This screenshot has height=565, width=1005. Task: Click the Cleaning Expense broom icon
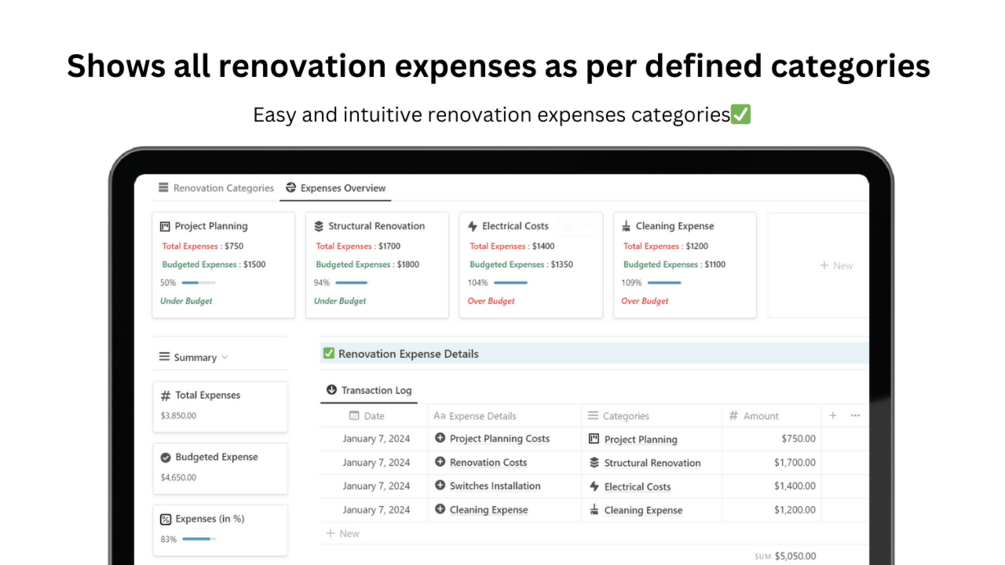pos(626,226)
